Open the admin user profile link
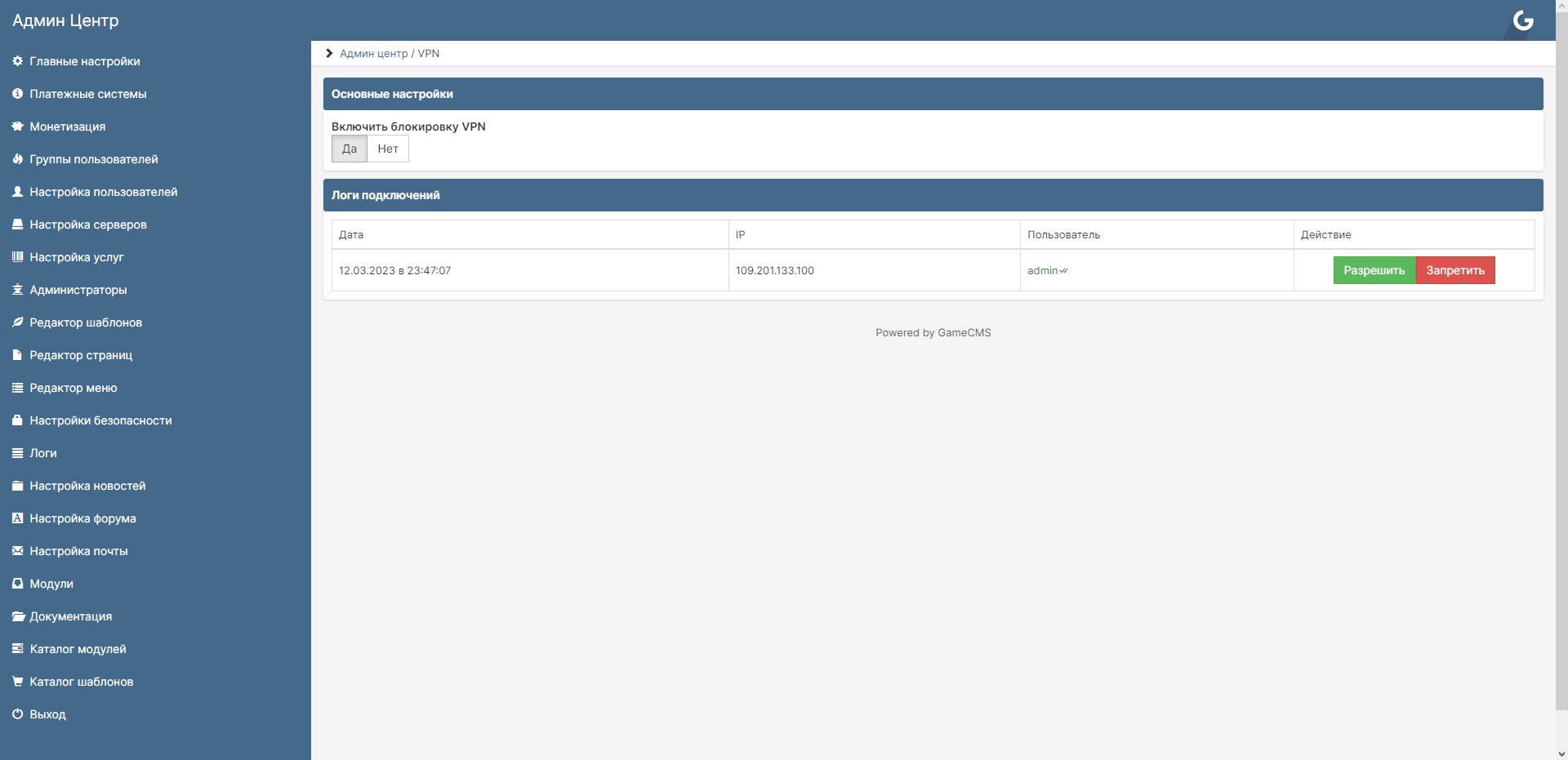The width and height of the screenshot is (1568, 760). click(1043, 270)
